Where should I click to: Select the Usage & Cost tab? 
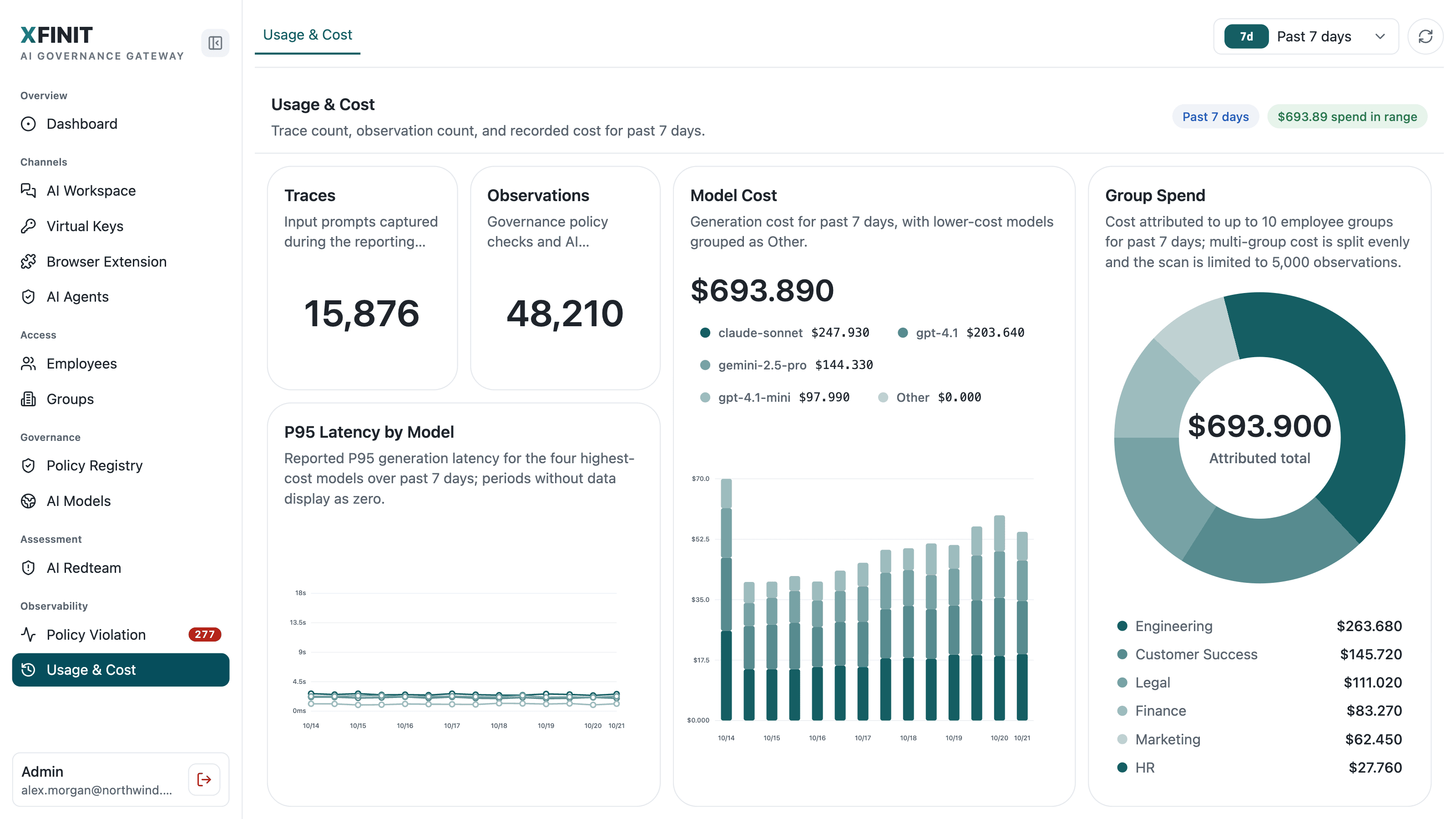[x=308, y=35]
